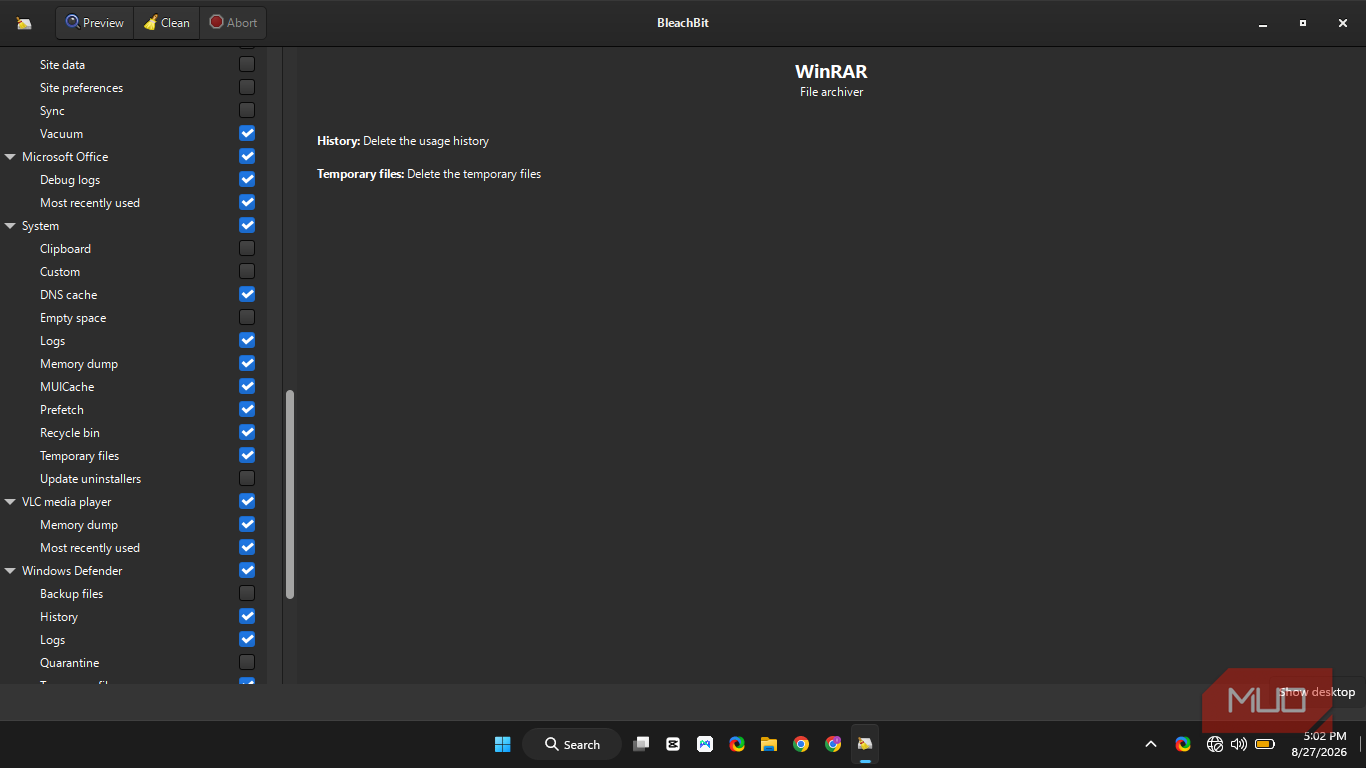Click the cleaner list vertical scrollbar
This screenshot has height=768, width=1366.
[x=290, y=494]
